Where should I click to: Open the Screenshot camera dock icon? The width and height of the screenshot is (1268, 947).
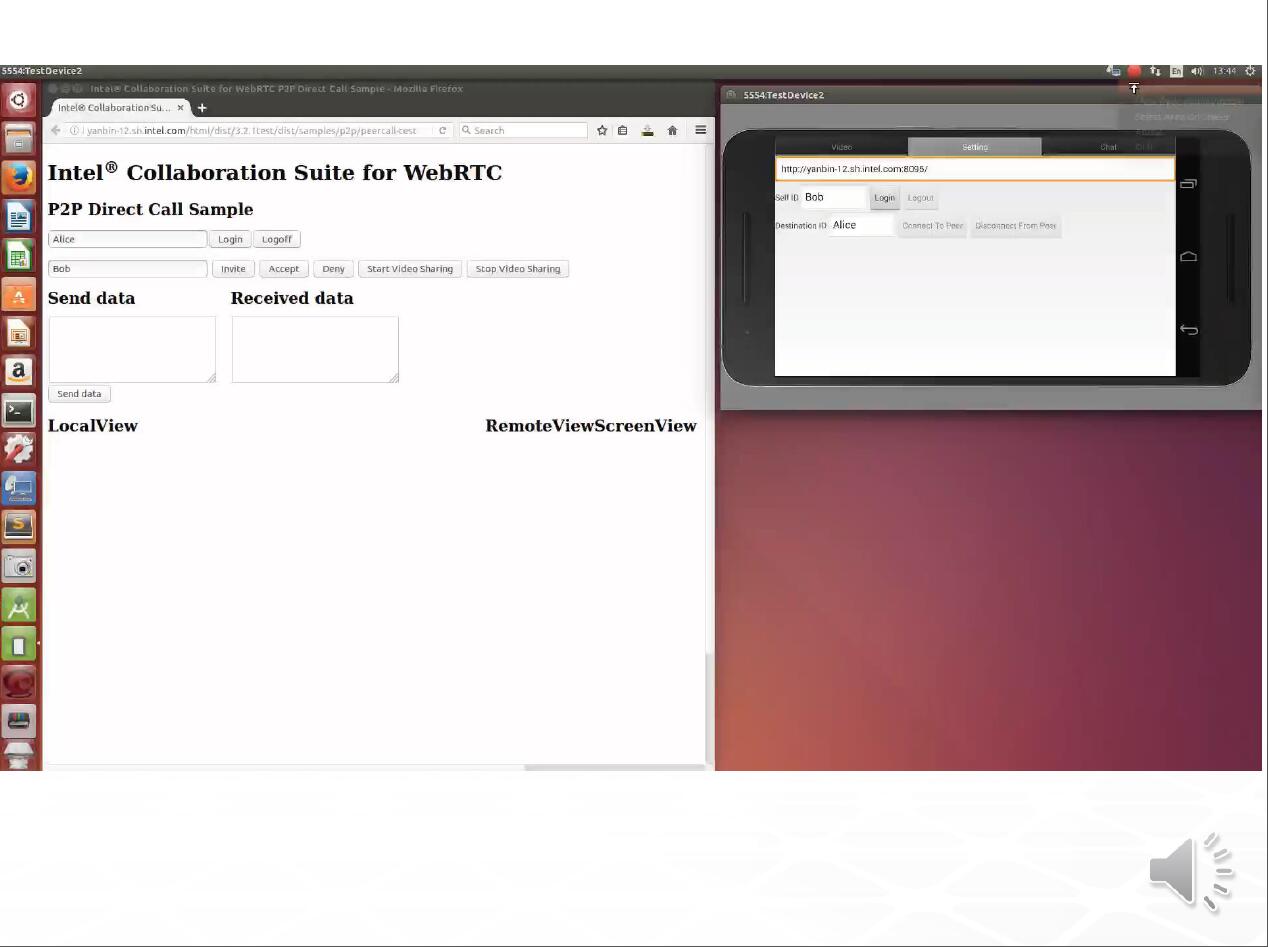pyautogui.click(x=19, y=566)
